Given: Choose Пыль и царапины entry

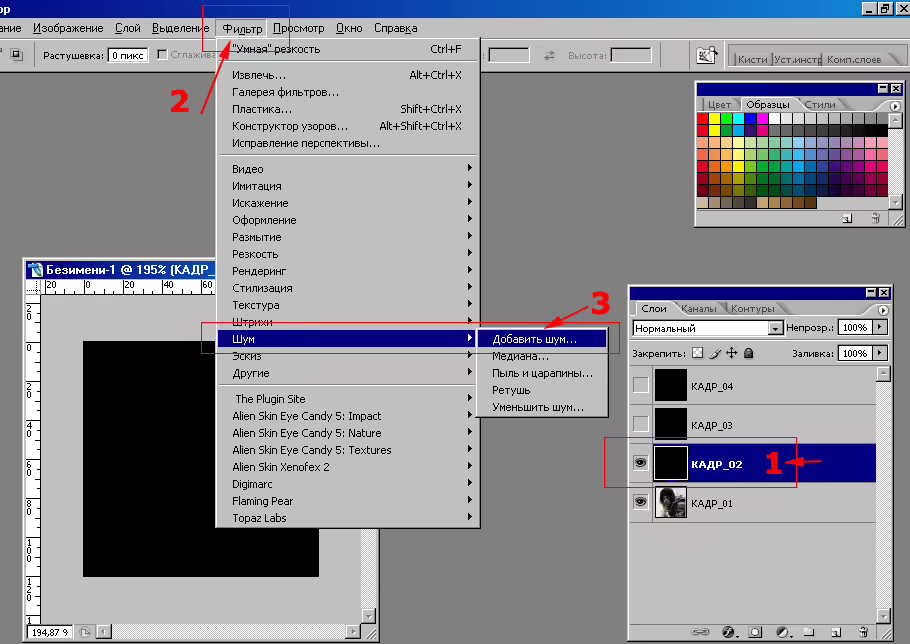Looking at the screenshot, I should click(541, 373).
